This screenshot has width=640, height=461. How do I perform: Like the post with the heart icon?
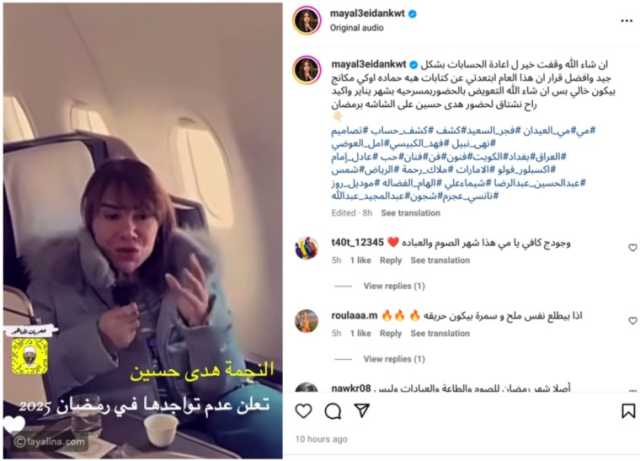[x=303, y=411]
